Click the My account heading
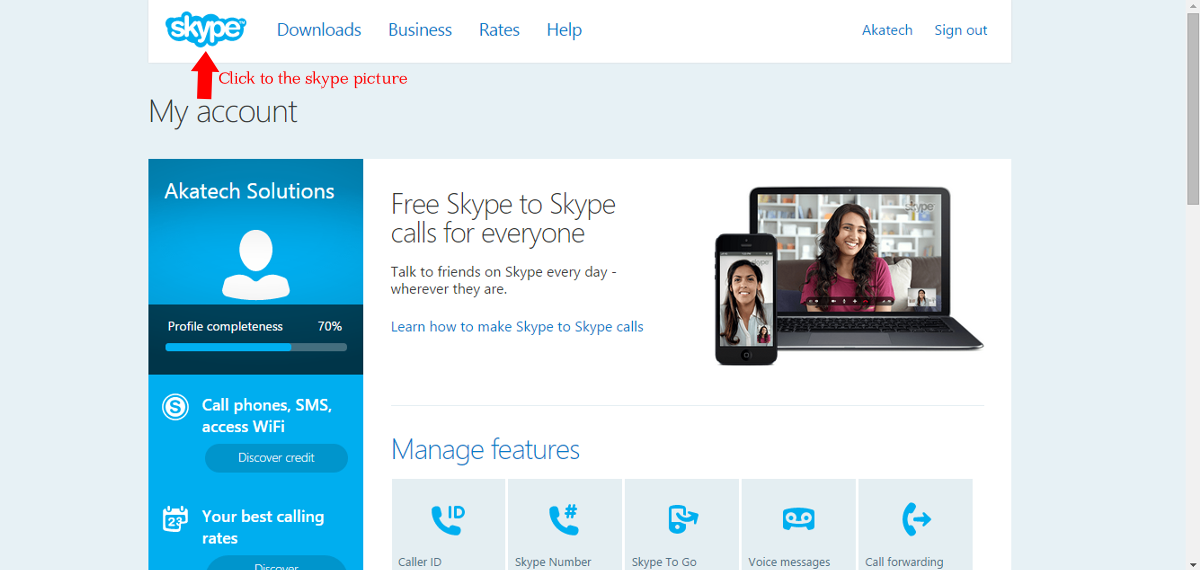The image size is (1200, 570). coord(223,111)
